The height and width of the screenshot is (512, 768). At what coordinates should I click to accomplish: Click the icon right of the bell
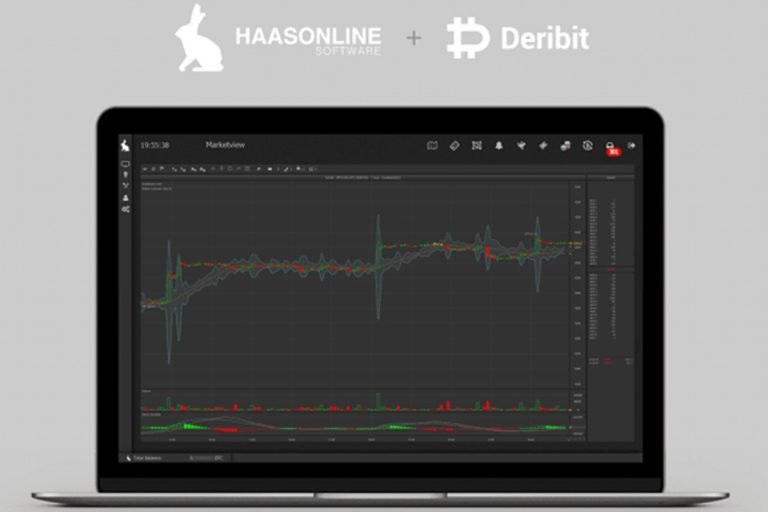click(521, 146)
